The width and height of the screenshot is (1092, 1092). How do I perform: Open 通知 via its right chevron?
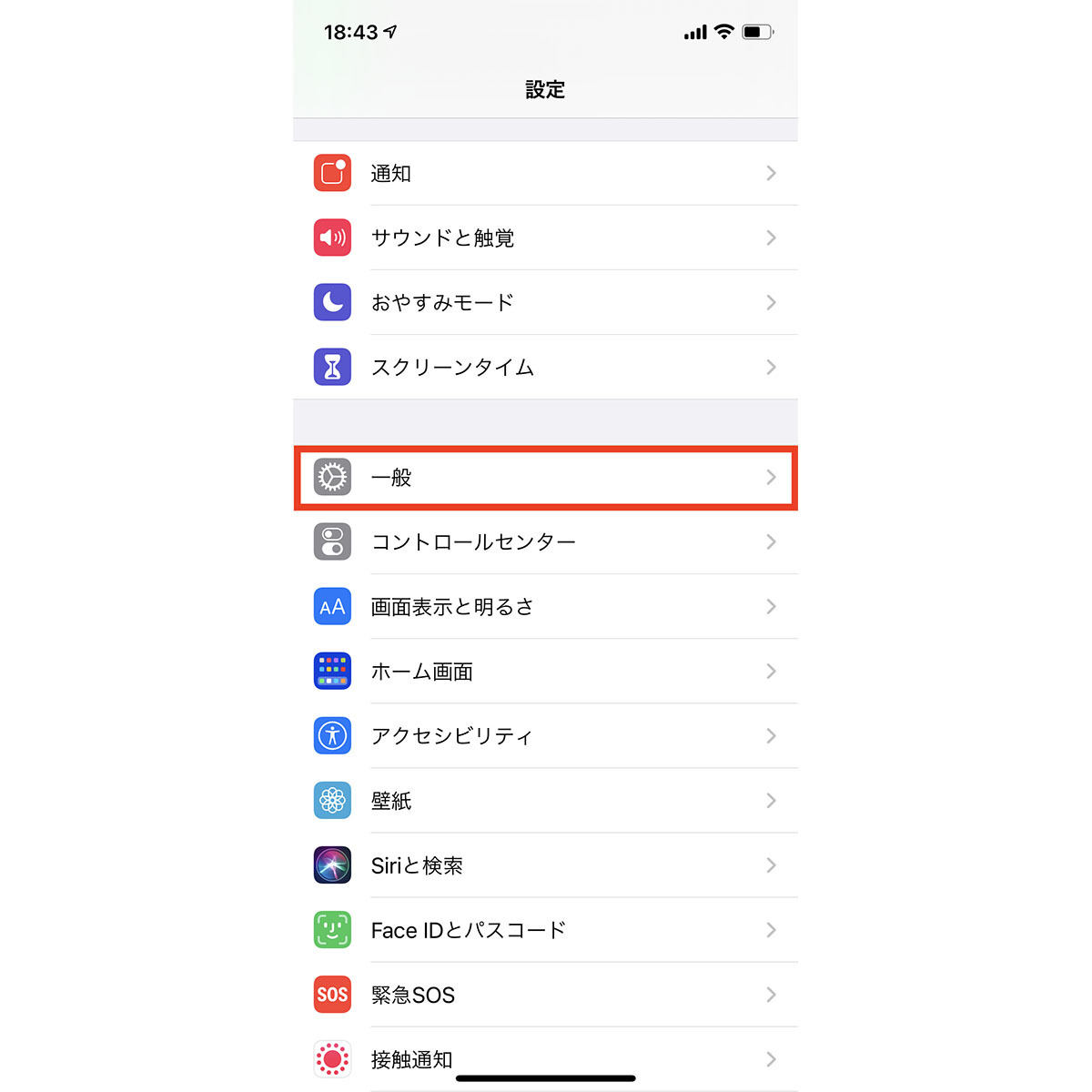click(771, 173)
